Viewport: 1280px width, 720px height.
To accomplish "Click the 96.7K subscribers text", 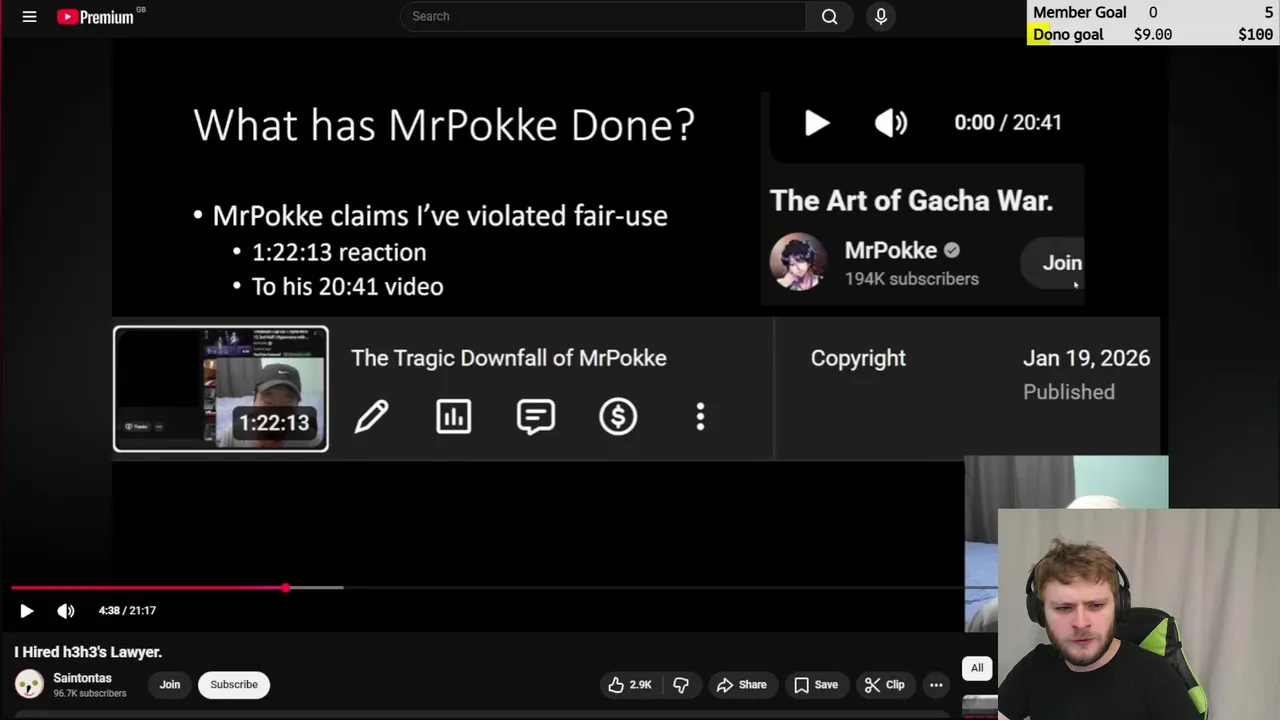I will pyautogui.click(x=90, y=693).
